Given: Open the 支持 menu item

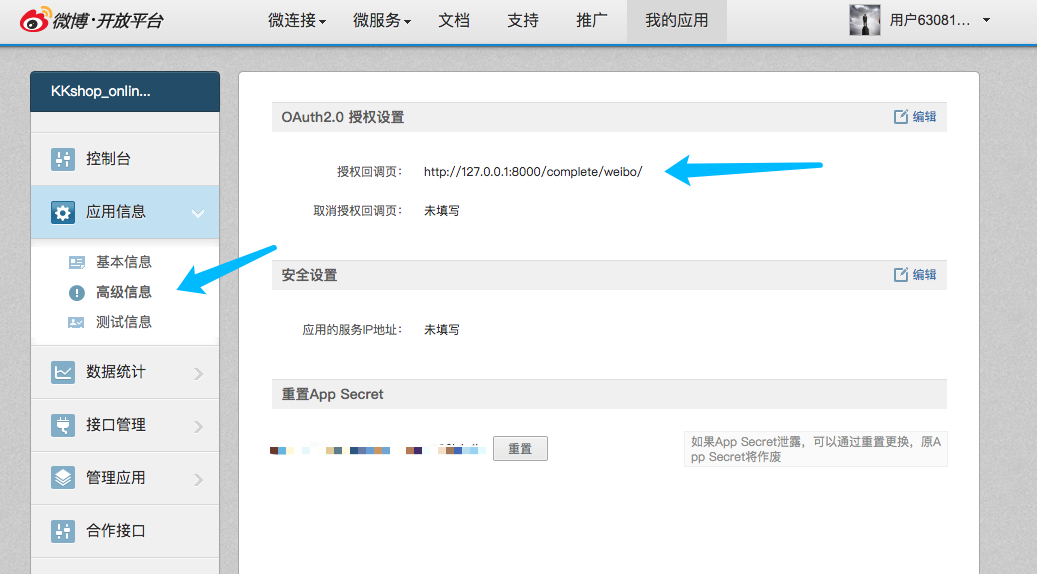Looking at the screenshot, I should point(522,20).
